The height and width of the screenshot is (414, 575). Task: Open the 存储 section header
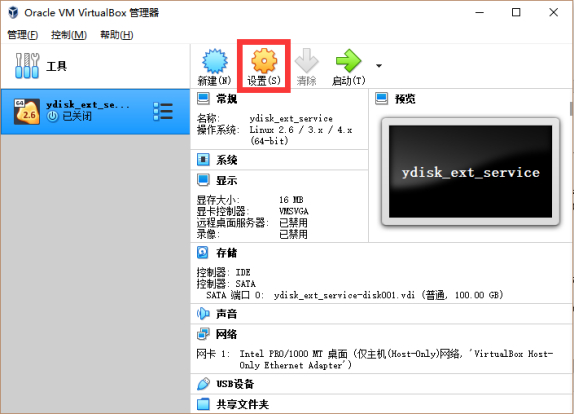point(227,253)
